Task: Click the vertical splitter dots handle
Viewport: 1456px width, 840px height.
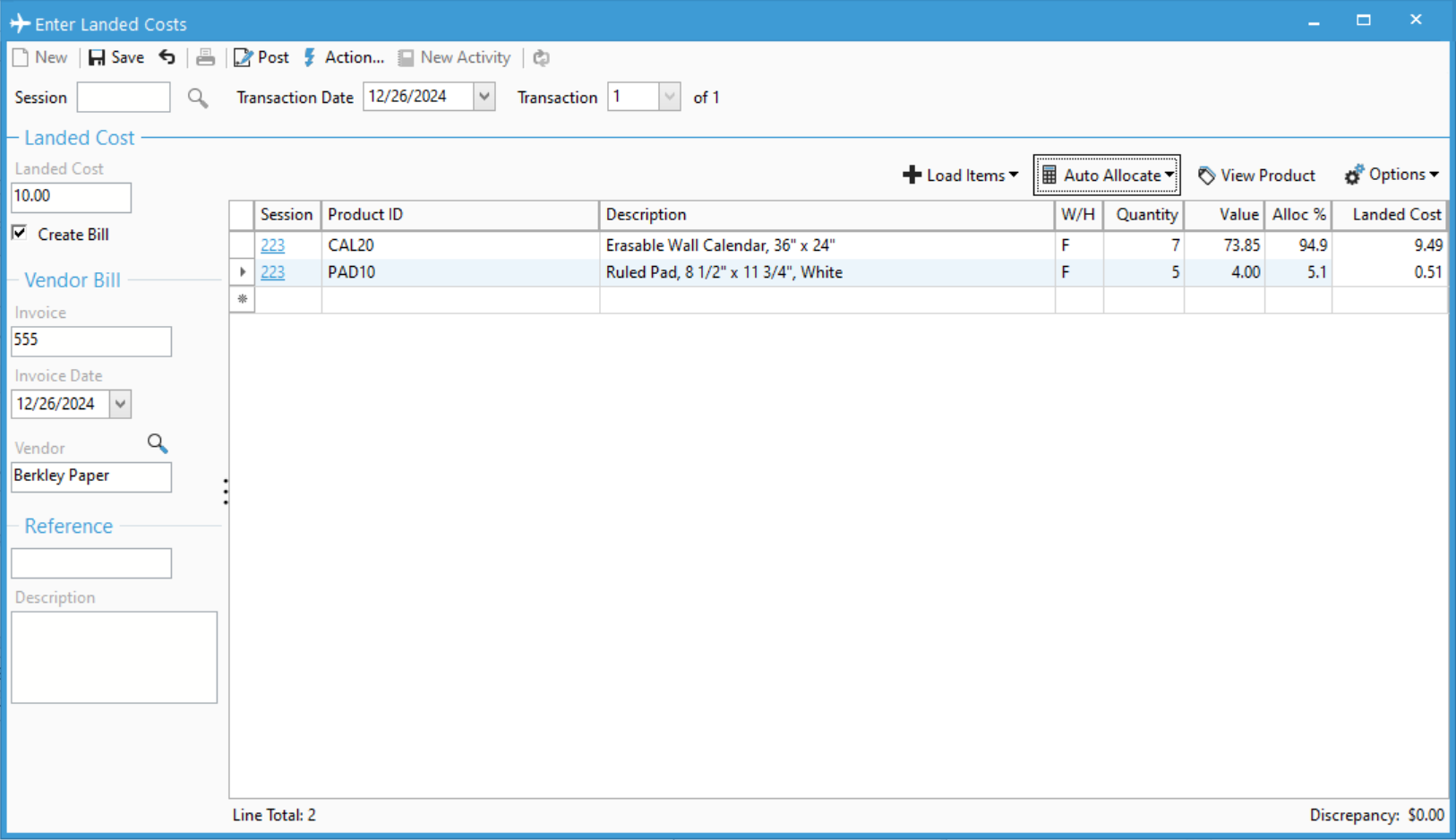Action: point(226,492)
